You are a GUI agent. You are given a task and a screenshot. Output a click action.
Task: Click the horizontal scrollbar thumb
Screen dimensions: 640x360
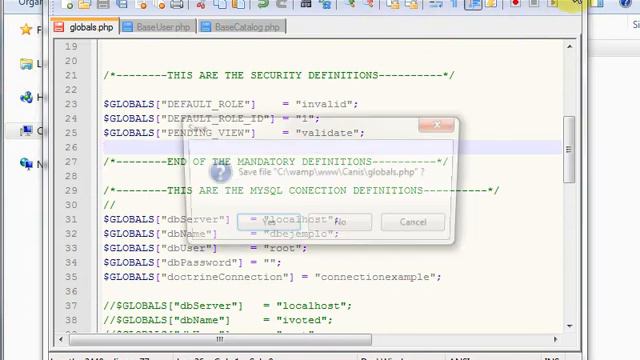point(220,339)
